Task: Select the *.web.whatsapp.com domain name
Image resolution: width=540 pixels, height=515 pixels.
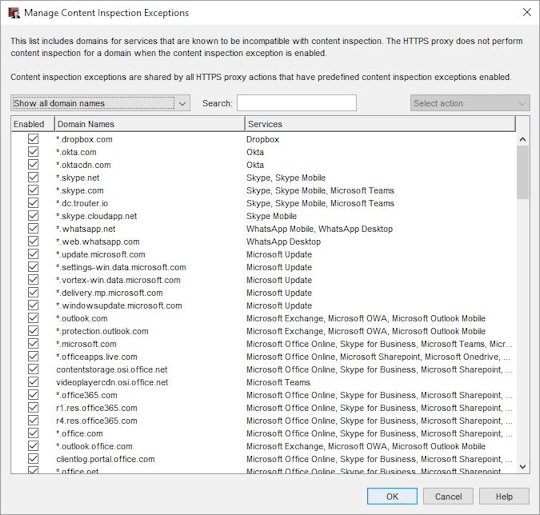Action: [98, 241]
